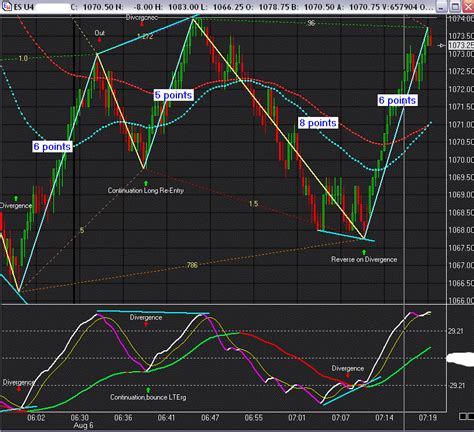Click the 07:19 time axis label

(x=428, y=417)
